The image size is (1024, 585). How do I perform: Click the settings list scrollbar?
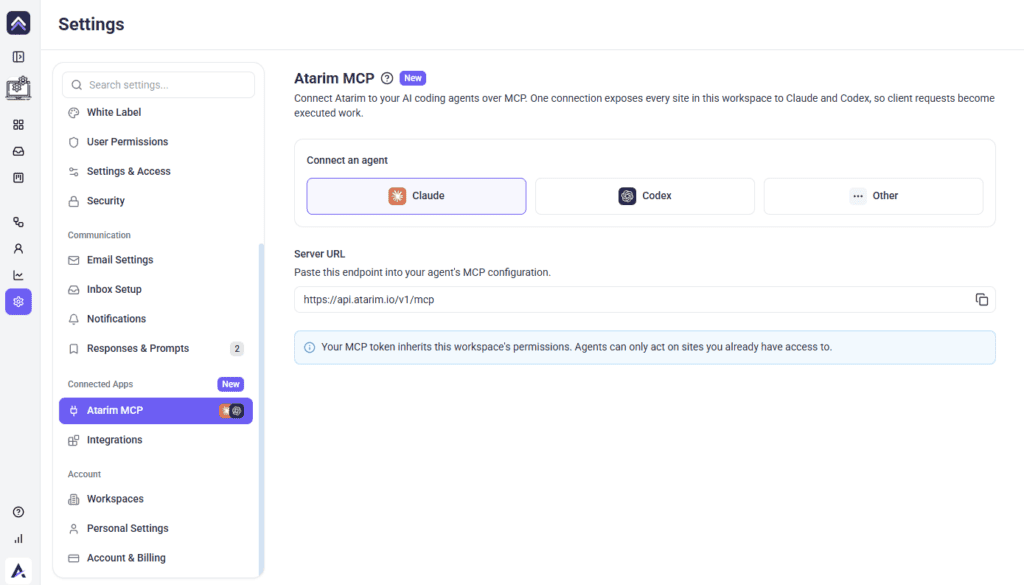[x=261, y=408]
